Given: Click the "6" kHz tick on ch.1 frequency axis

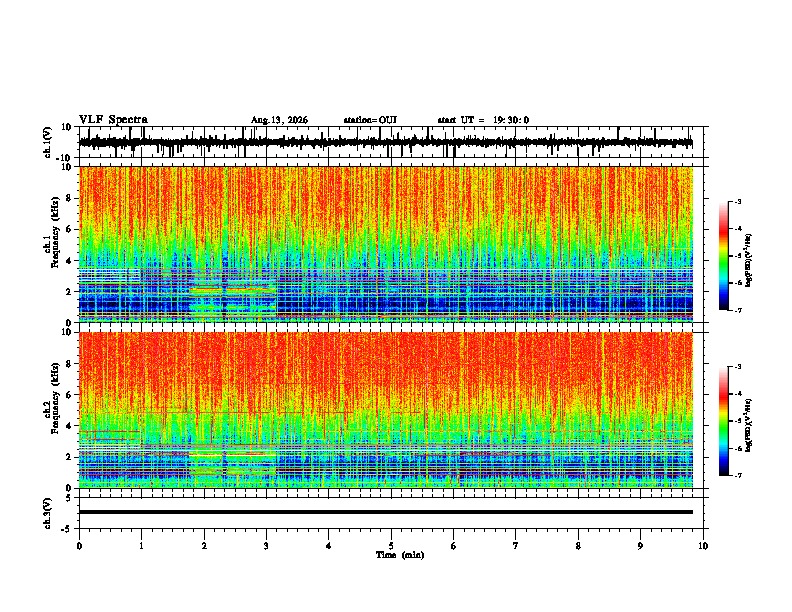Looking at the screenshot, I should (x=69, y=229).
